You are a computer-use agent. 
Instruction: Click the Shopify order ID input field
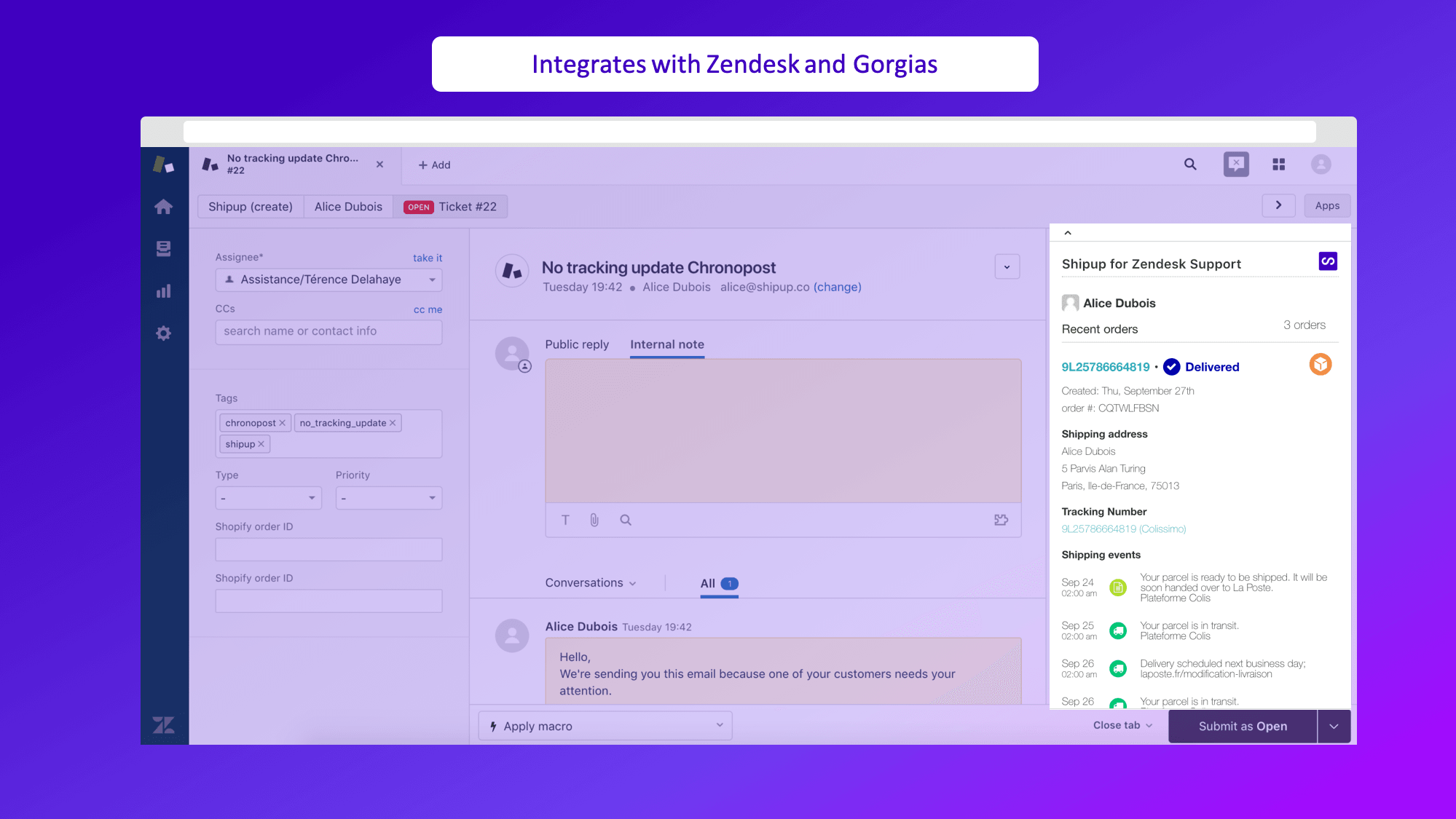click(x=328, y=548)
